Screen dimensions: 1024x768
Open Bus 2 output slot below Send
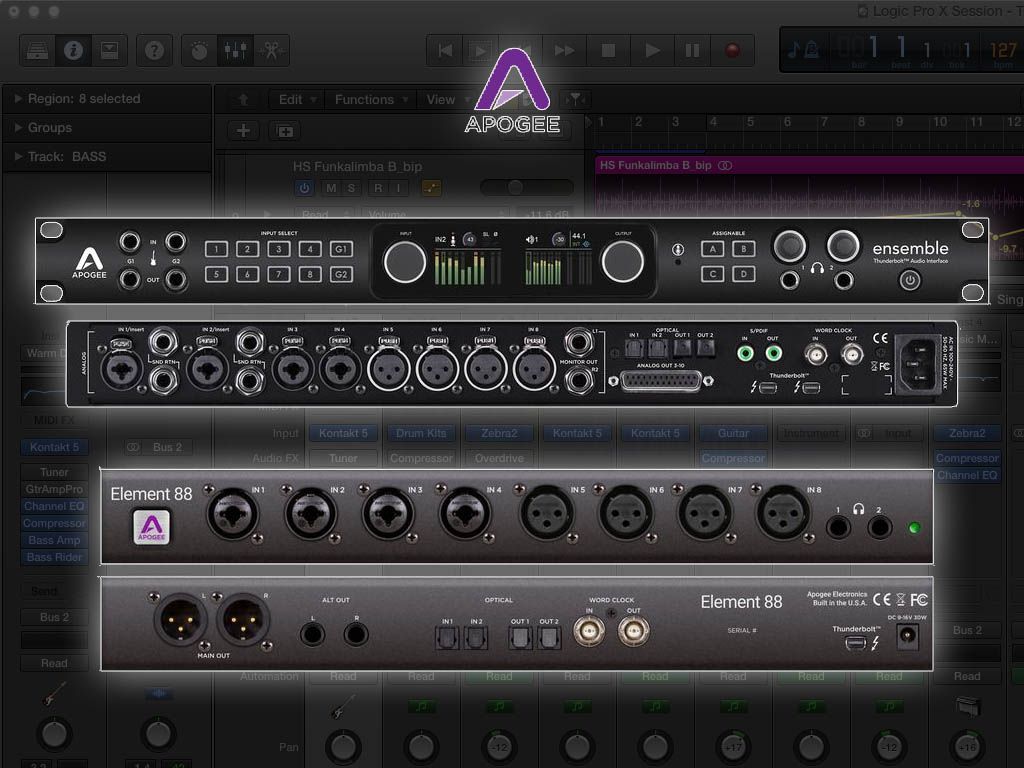coord(54,617)
